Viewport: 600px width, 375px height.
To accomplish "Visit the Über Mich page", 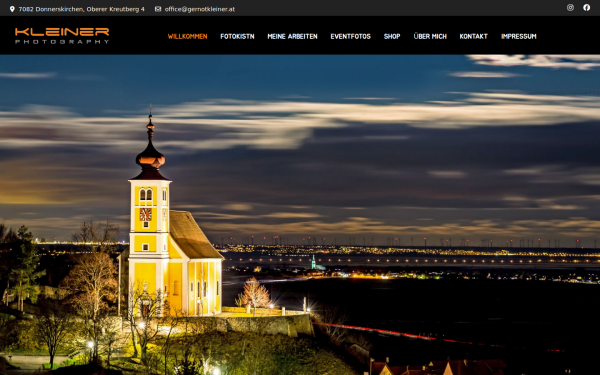I will pos(430,36).
